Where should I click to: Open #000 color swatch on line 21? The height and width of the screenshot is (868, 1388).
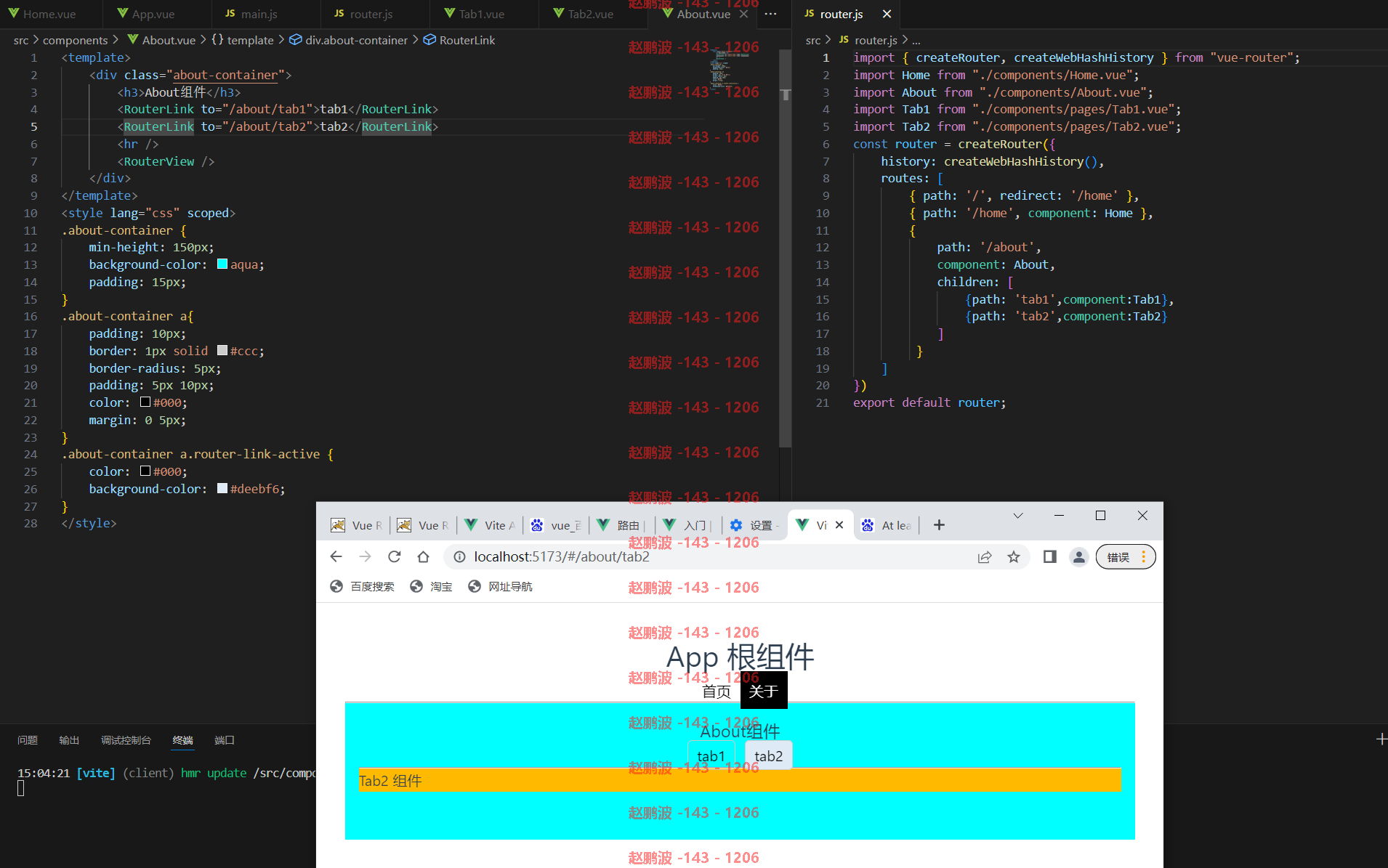[145, 402]
